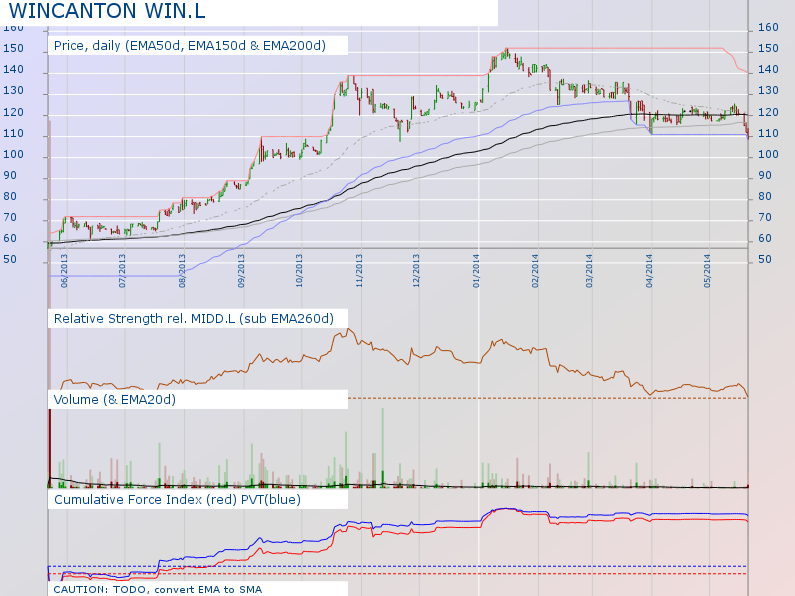Click the 04/2014 date axis label
Viewport: 795px width, 596px height.
pos(649,271)
